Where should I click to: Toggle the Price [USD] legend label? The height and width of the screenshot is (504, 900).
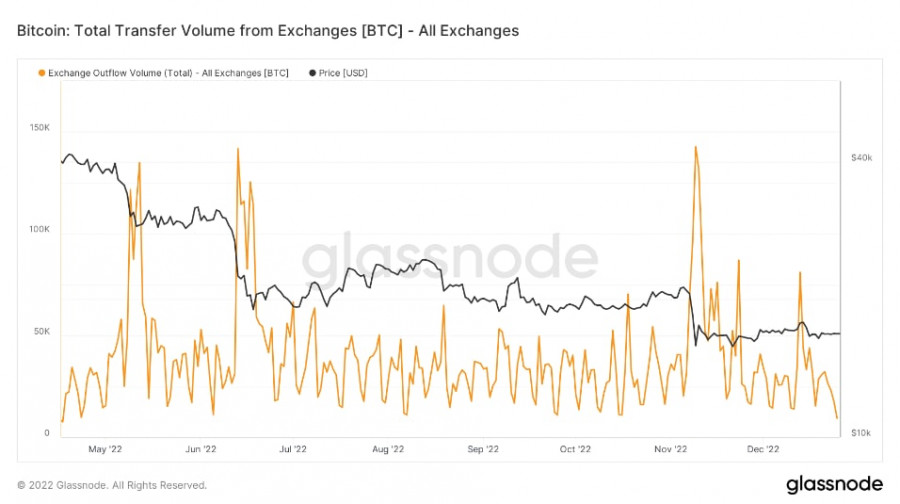coord(342,73)
